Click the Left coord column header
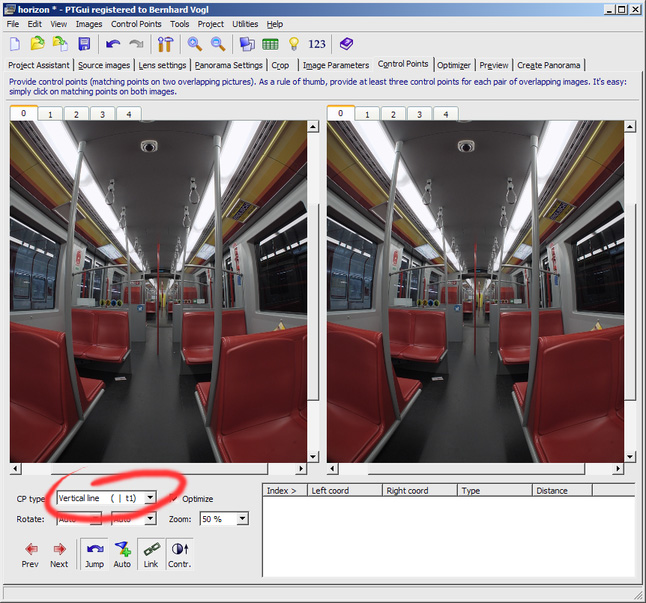 (x=342, y=491)
